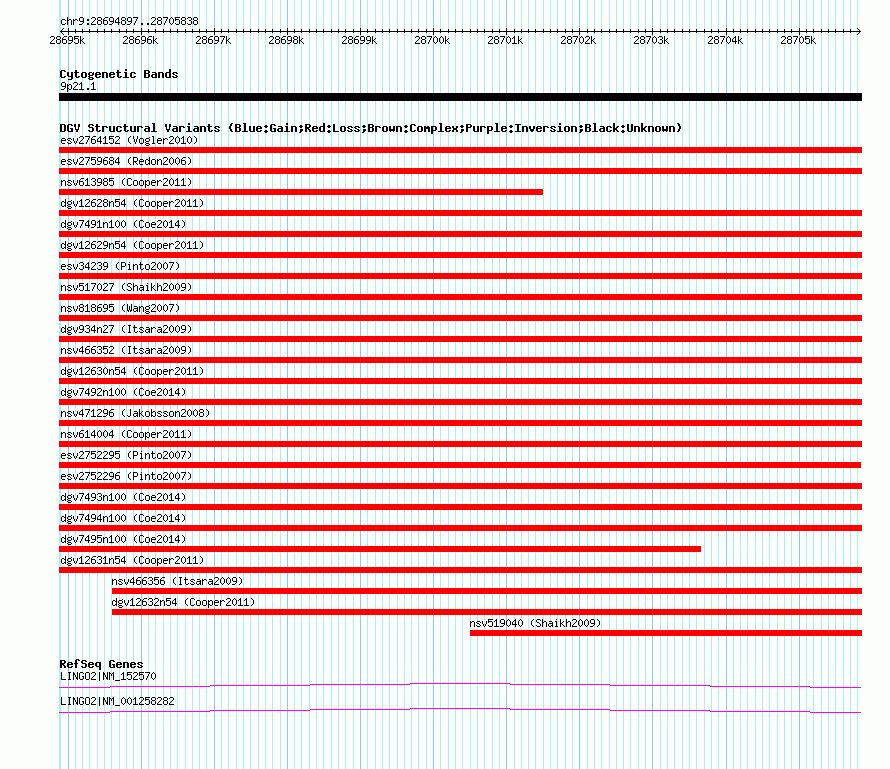Click the 28702k ruler tick label
Viewport: 890px width, 769px height.
tap(578, 40)
